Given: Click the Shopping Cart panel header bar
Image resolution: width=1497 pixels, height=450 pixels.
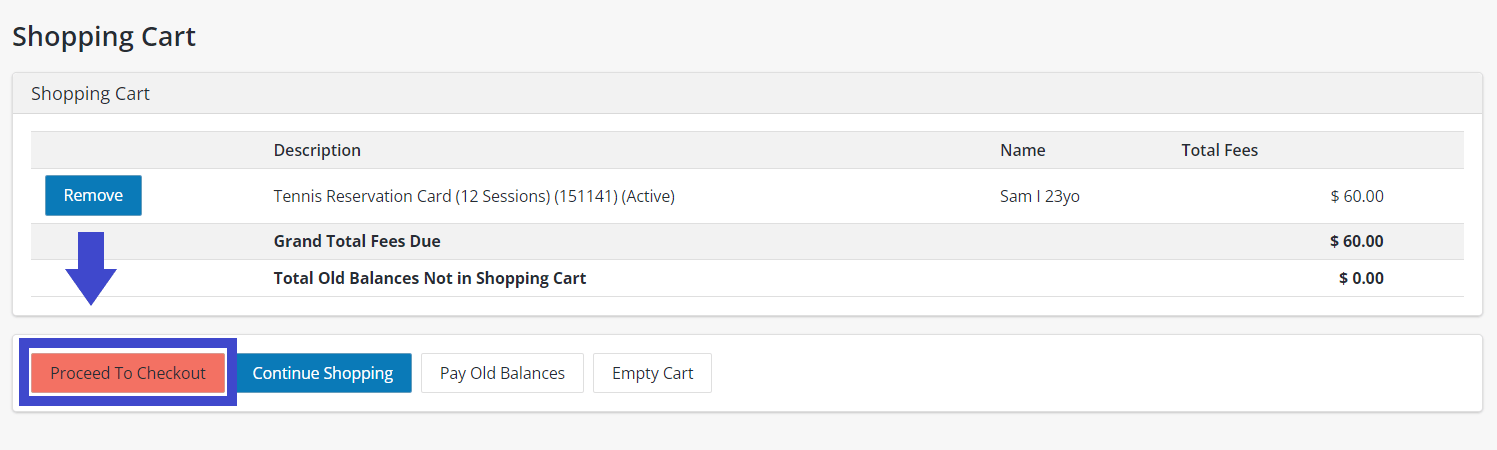Looking at the screenshot, I should click(746, 94).
